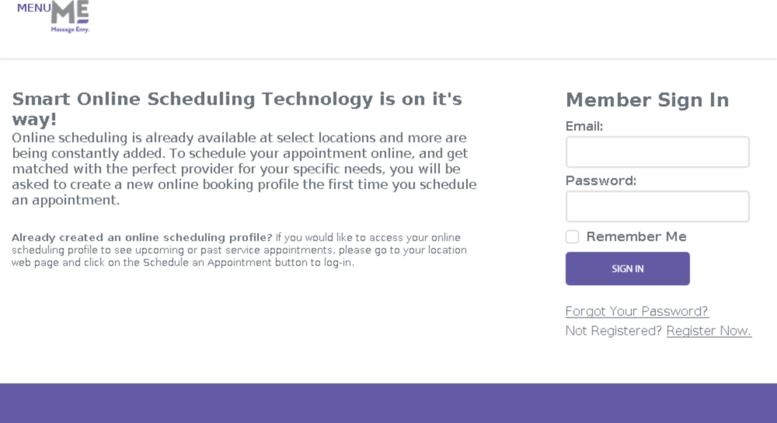Click the Remember Me label text

point(636,237)
